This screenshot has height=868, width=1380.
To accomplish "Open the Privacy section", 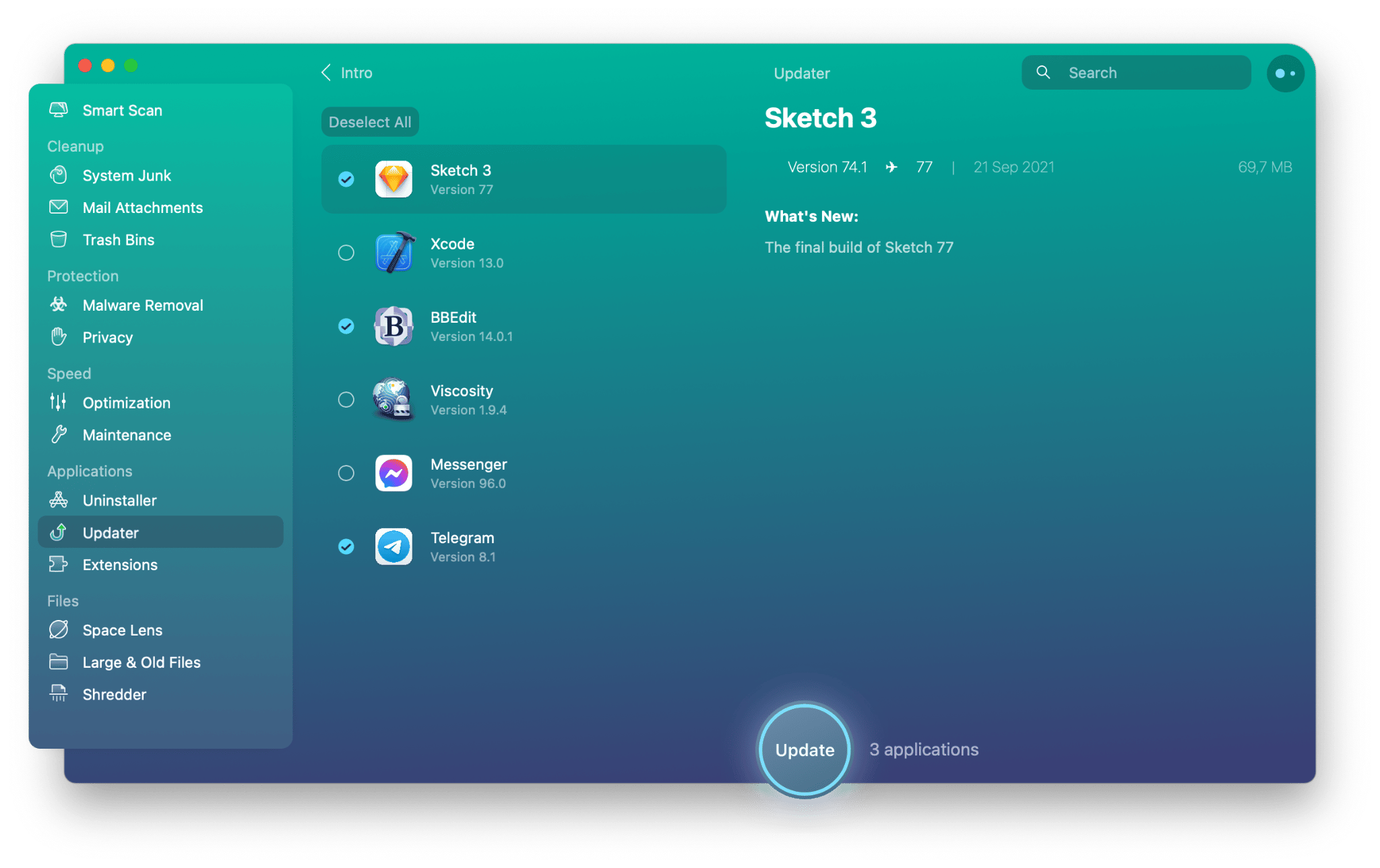I will point(161,337).
